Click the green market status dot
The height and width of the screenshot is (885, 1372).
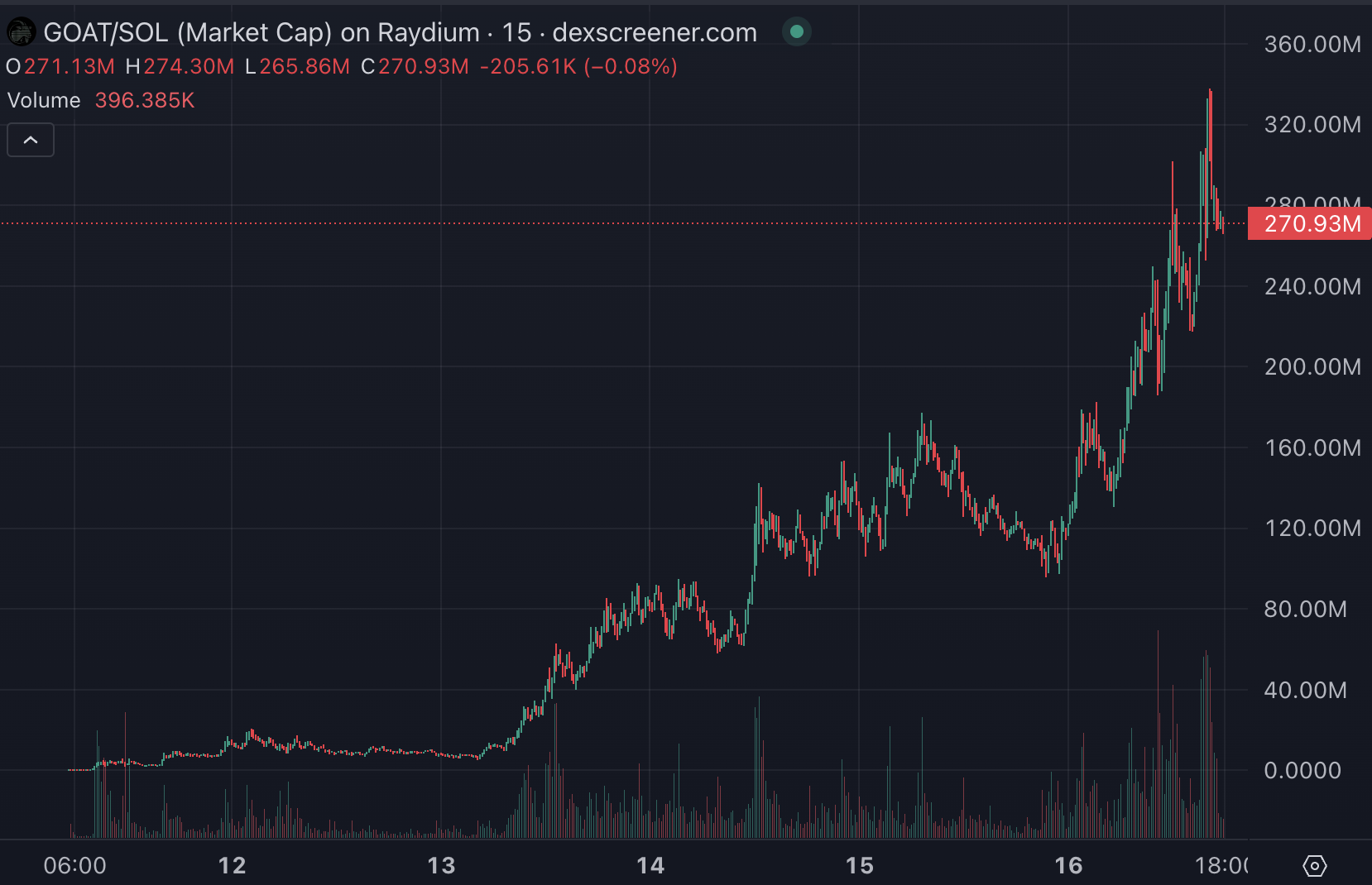click(x=796, y=31)
